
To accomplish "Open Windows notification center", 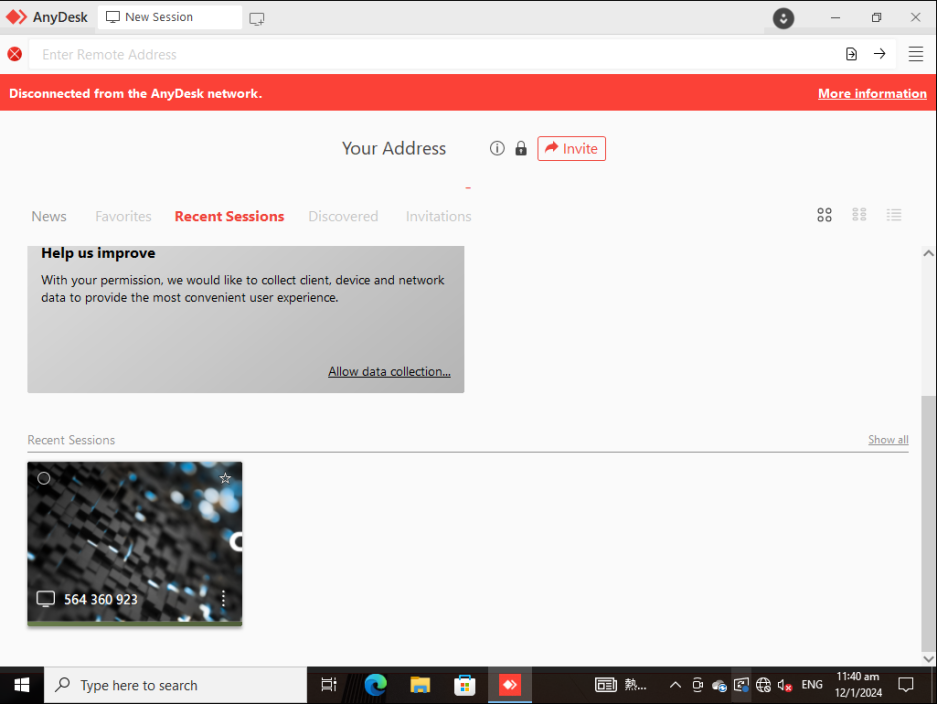I will point(906,685).
